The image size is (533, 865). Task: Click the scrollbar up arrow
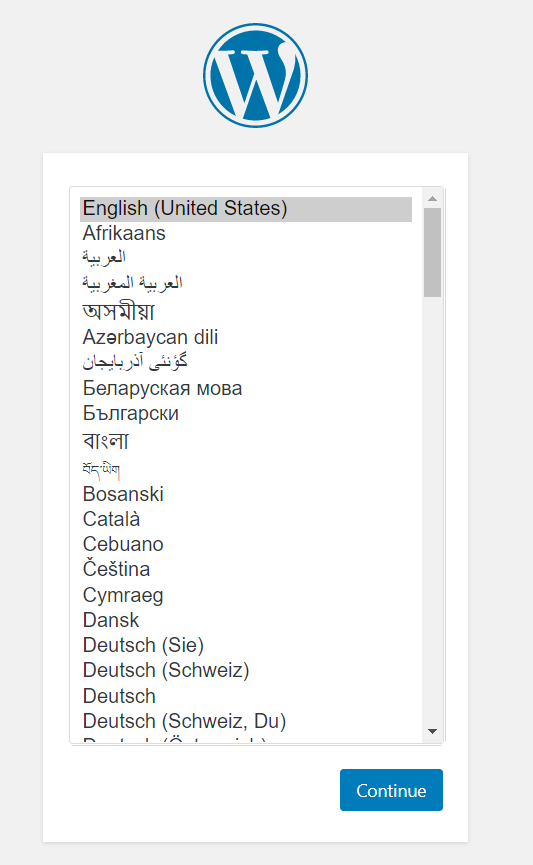pyautogui.click(x=433, y=198)
